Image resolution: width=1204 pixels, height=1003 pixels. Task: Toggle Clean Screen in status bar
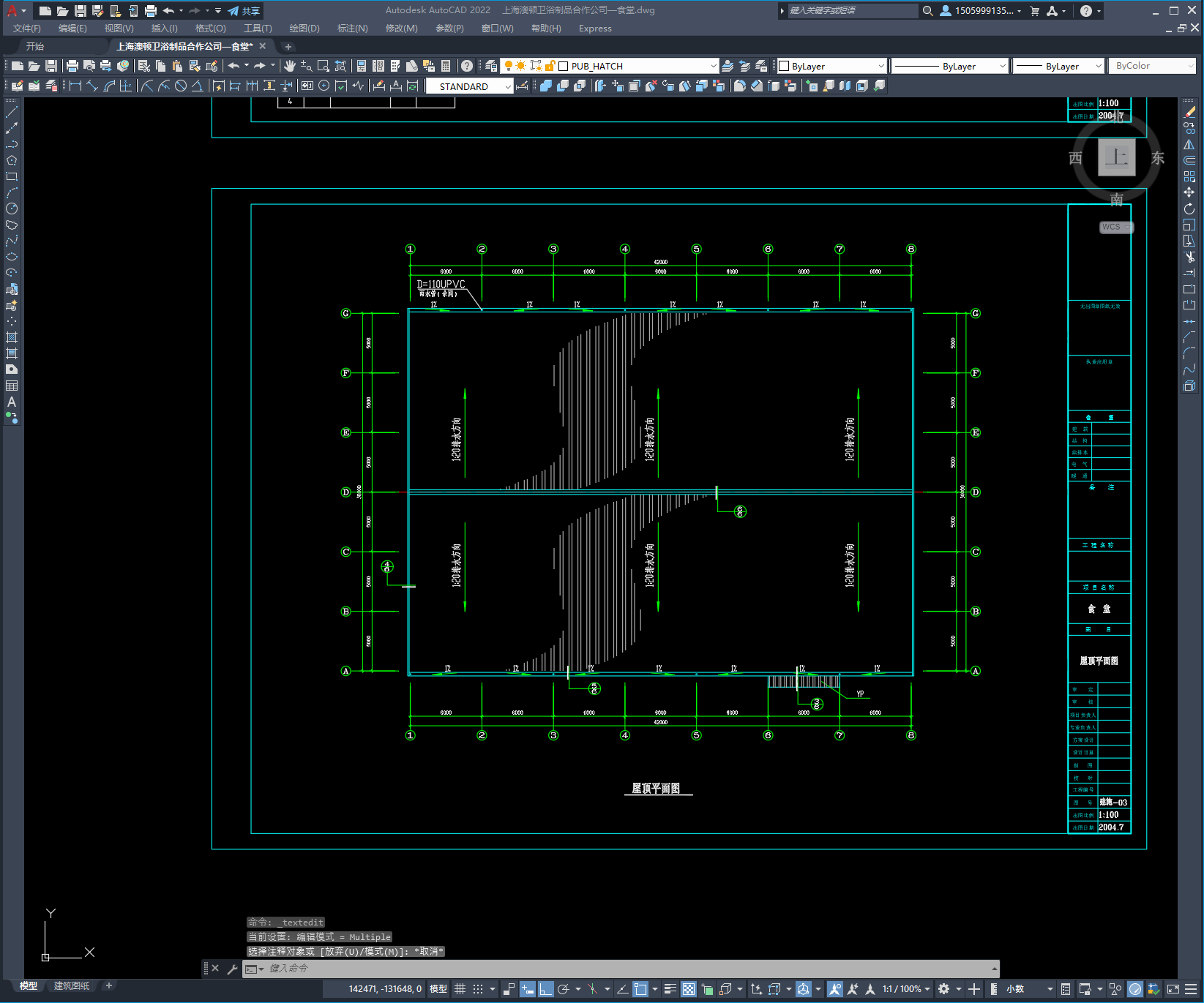pos(1173,989)
